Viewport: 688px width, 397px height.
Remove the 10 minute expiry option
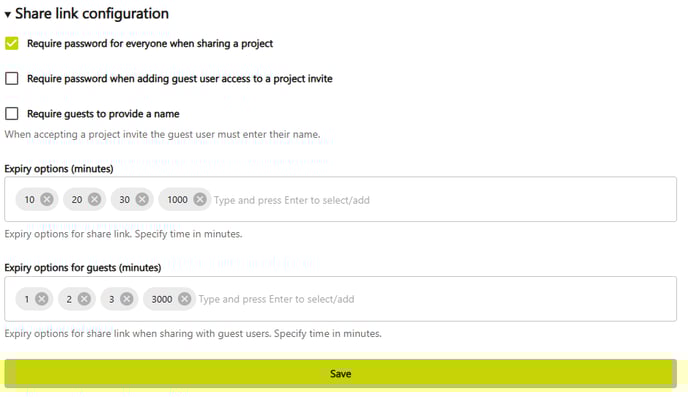[47, 200]
